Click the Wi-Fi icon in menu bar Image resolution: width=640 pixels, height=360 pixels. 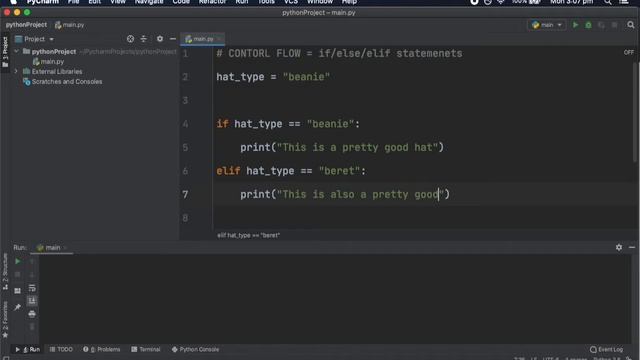(x=501, y=2)
